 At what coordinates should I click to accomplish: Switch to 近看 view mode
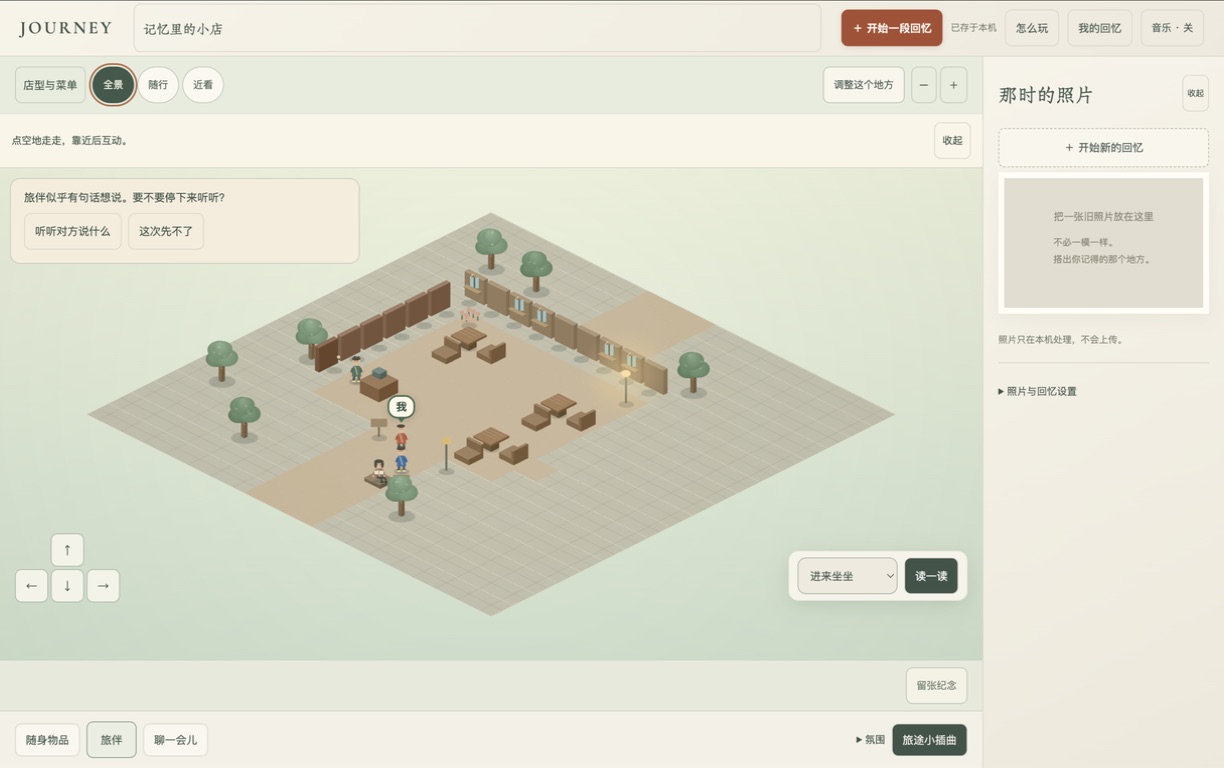[203, 85]
